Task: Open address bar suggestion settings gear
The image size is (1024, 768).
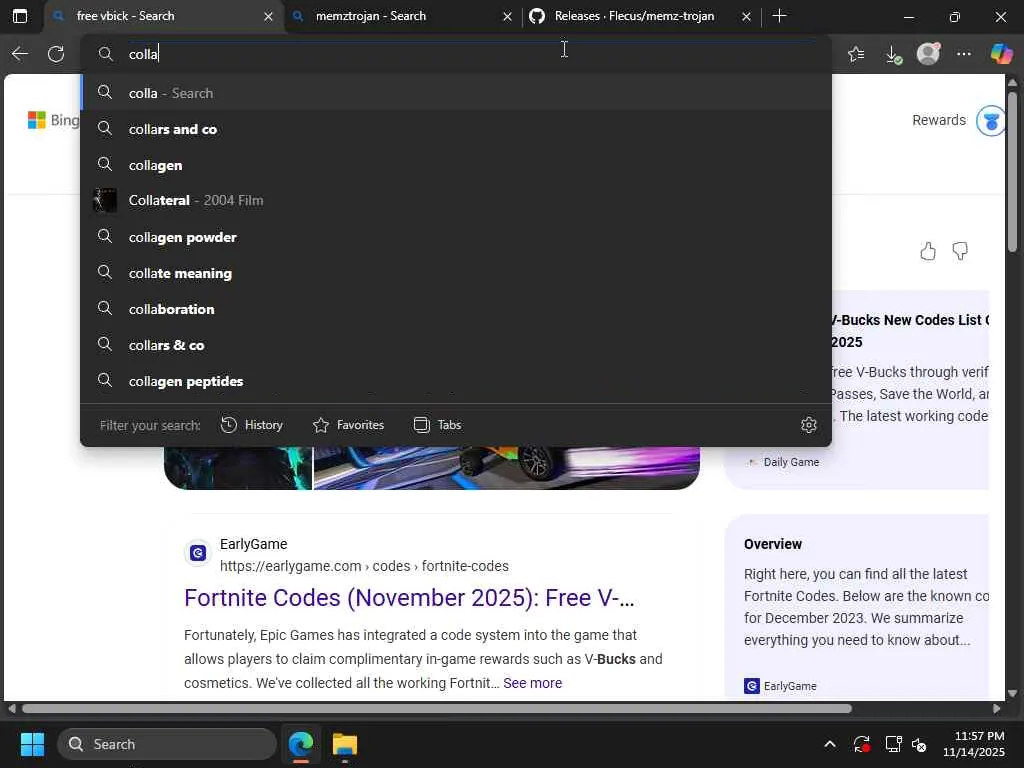Action: (x=808, y=425)
